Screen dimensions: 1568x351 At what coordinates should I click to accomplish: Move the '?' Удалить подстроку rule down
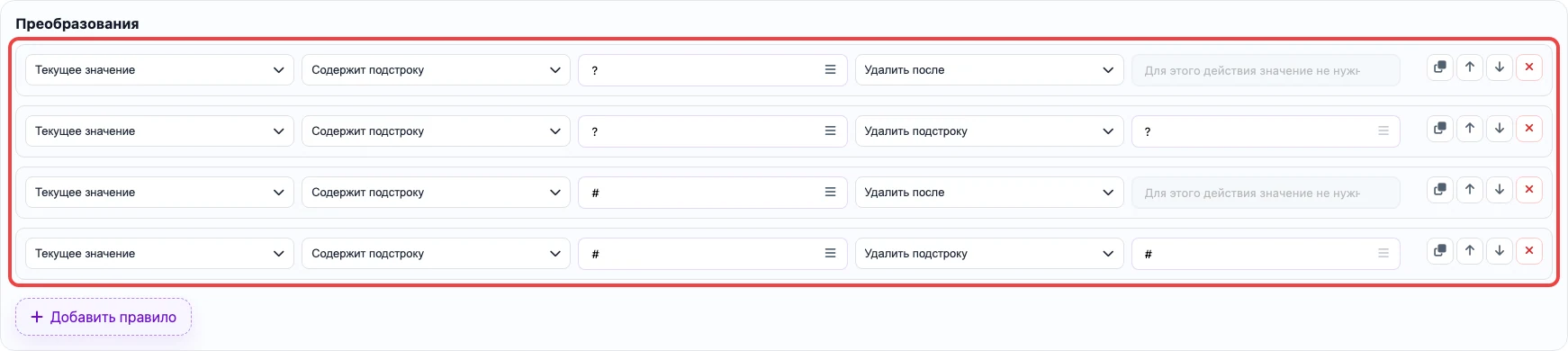pos(1500,129)
